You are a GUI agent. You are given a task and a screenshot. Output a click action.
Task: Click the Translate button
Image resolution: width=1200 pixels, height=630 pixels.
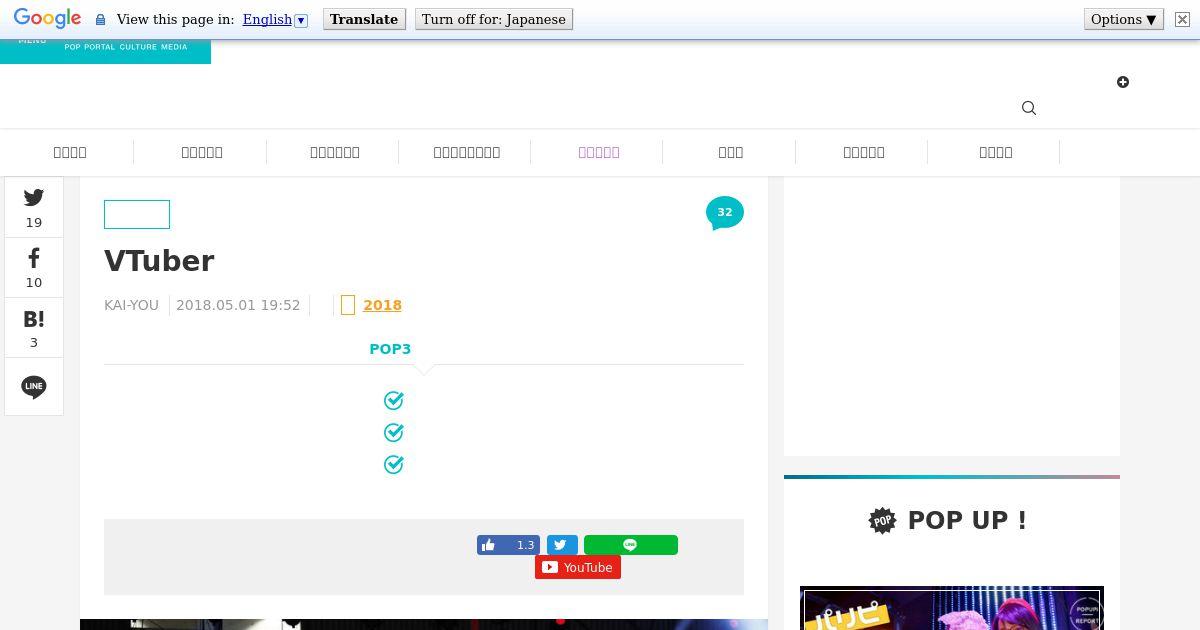[x=364, y=19]
